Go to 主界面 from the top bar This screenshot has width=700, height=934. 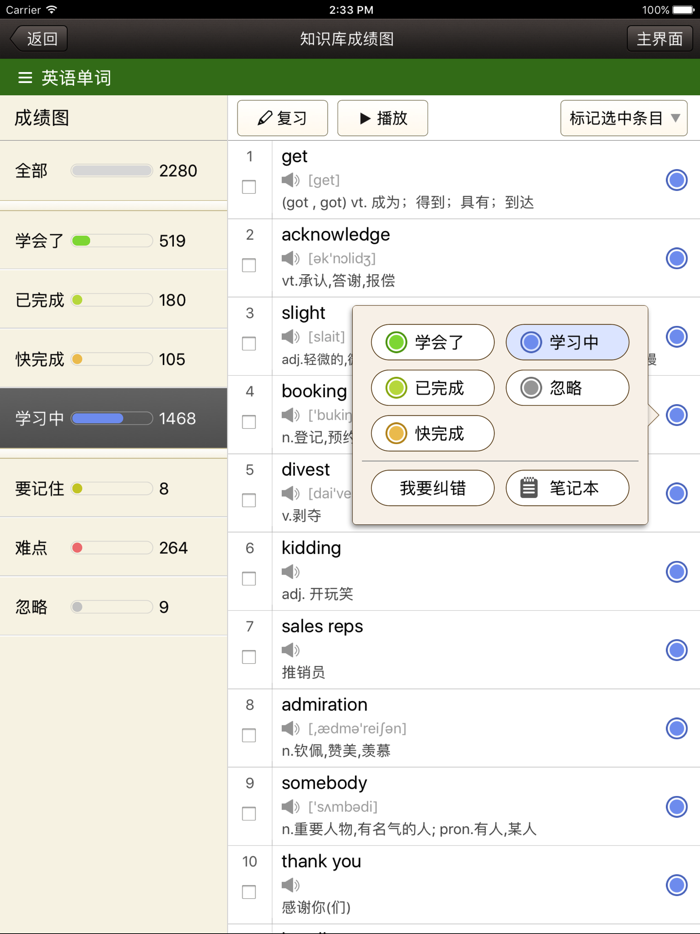tap(659, 40)
